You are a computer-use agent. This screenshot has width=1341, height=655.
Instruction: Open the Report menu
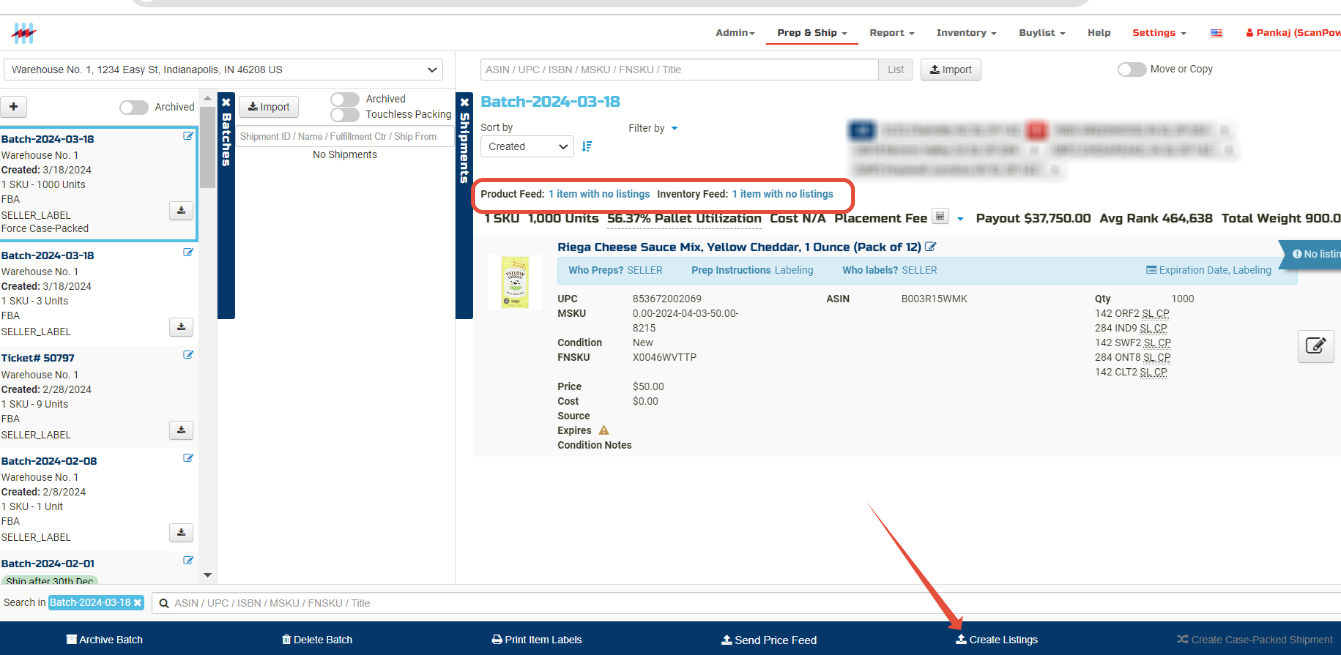point(891,33)
